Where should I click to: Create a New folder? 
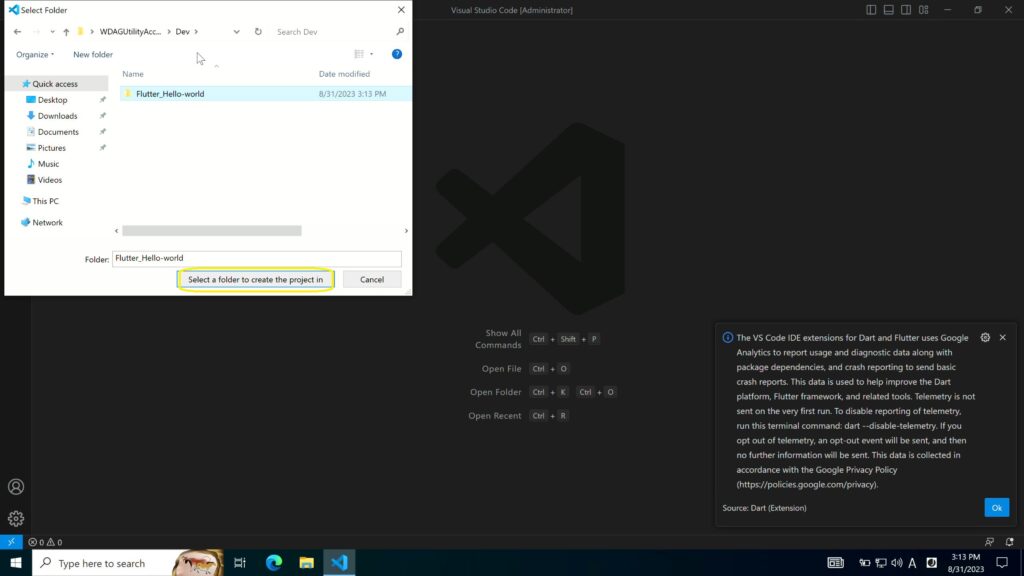pyautogui.click(x=93, y=54)
